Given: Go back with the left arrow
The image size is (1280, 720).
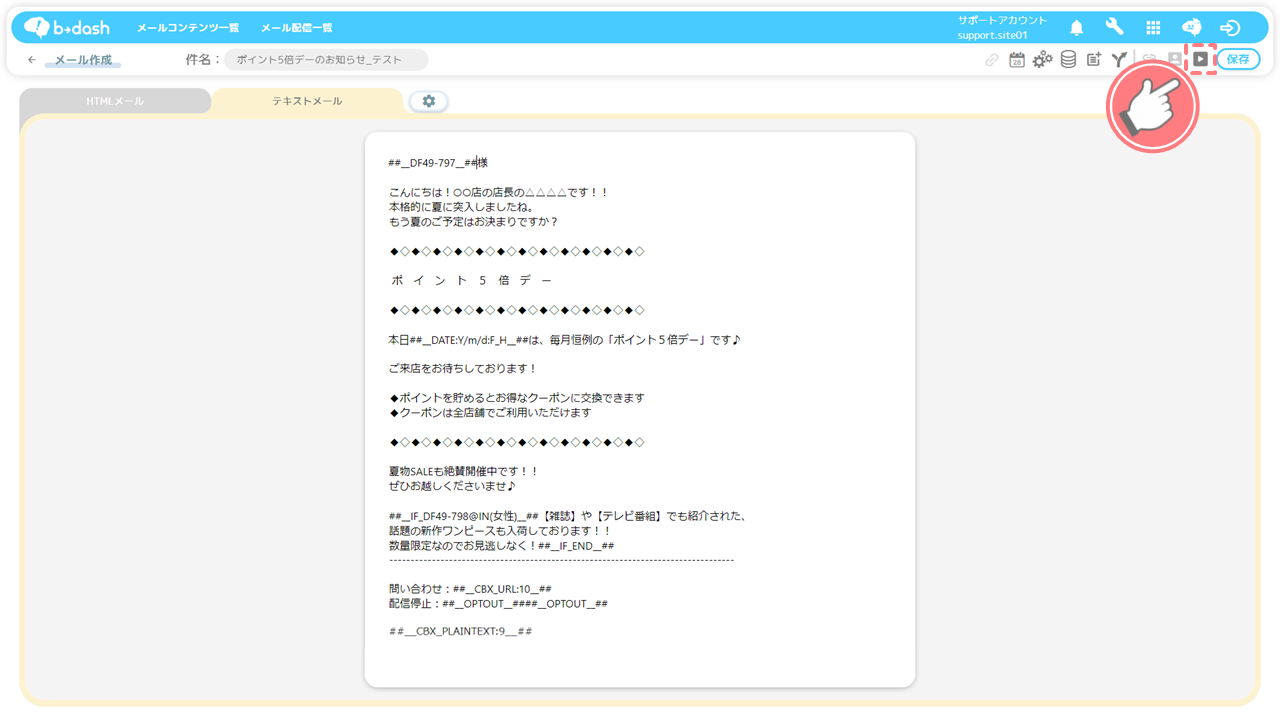Looking at the screenshot, I should point(32,60).
